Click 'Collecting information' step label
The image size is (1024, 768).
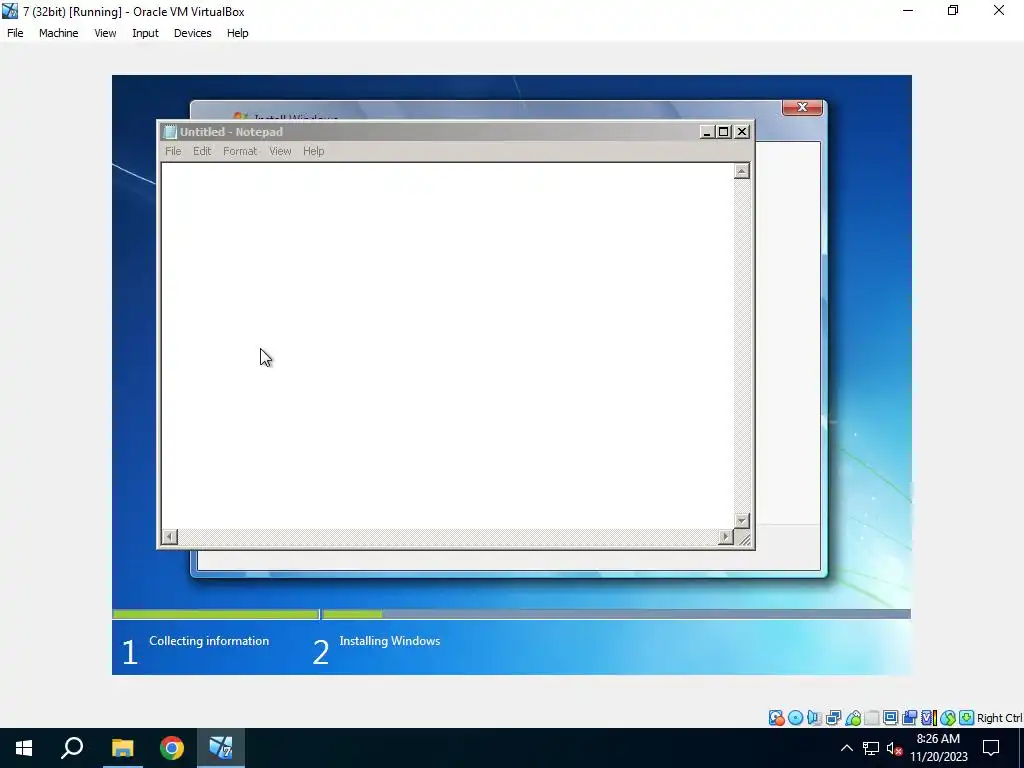tap(209, 641)
